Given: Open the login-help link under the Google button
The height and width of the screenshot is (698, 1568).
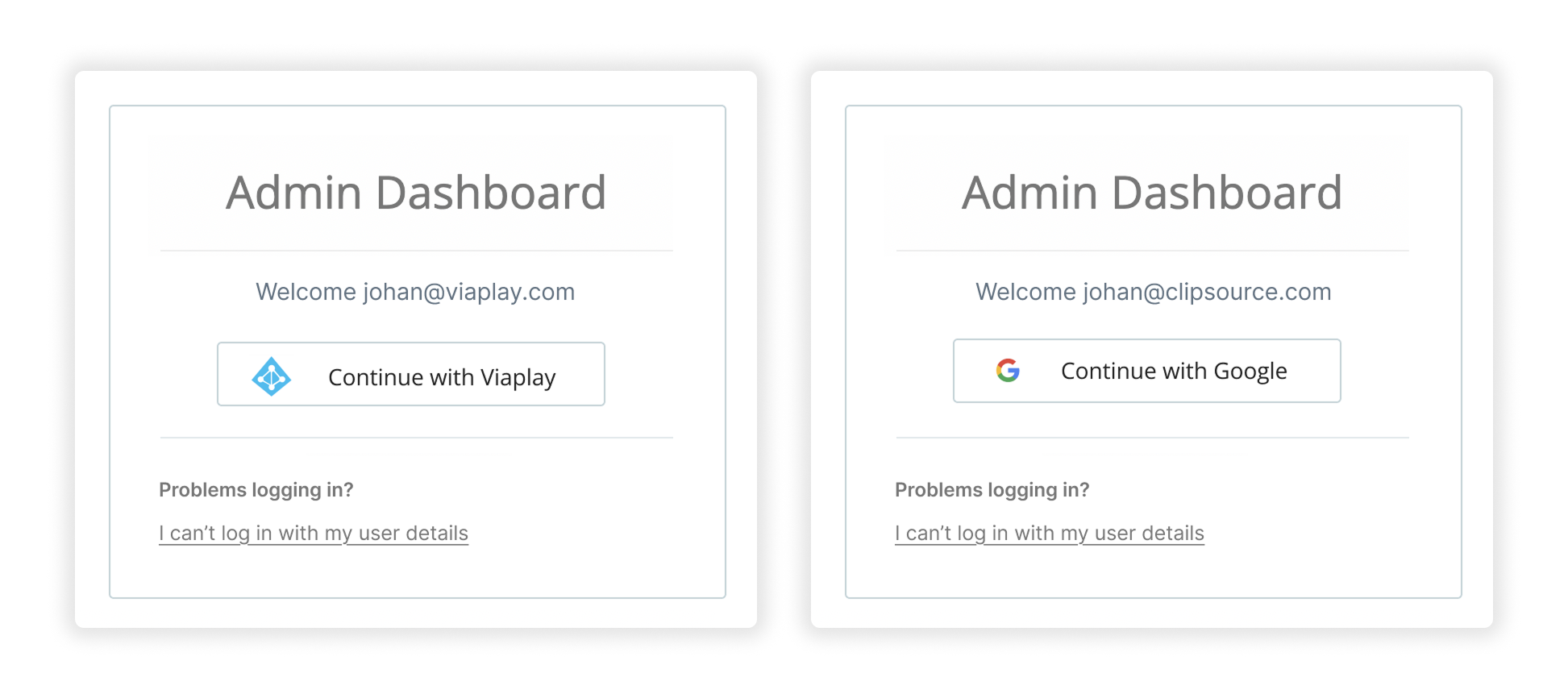Looking at the screenshot, I should pos(1049,534).
